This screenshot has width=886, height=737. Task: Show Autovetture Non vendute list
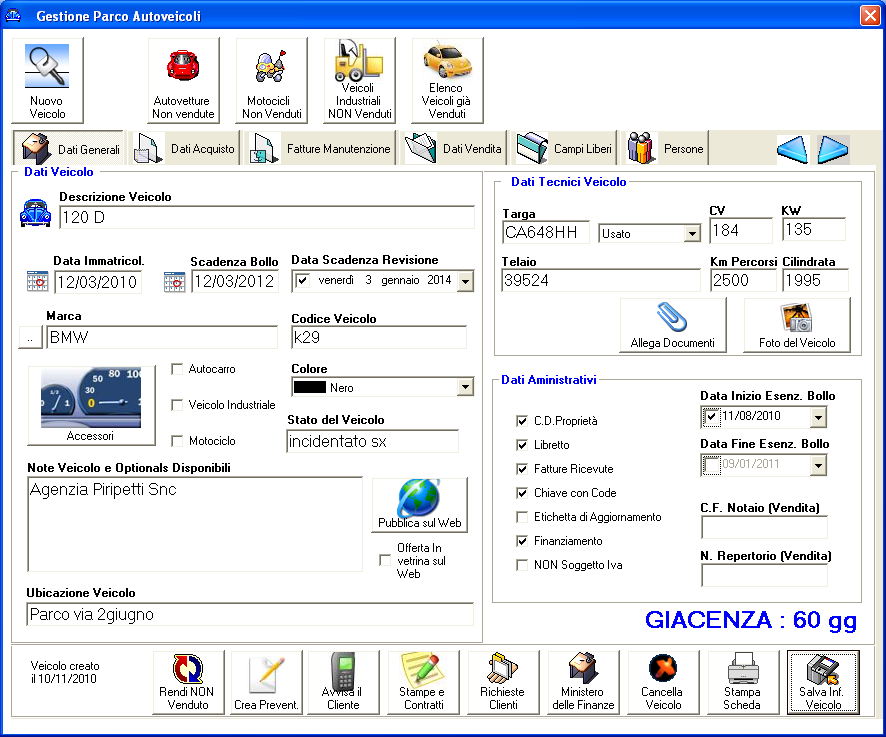click(x=184, y=80)
